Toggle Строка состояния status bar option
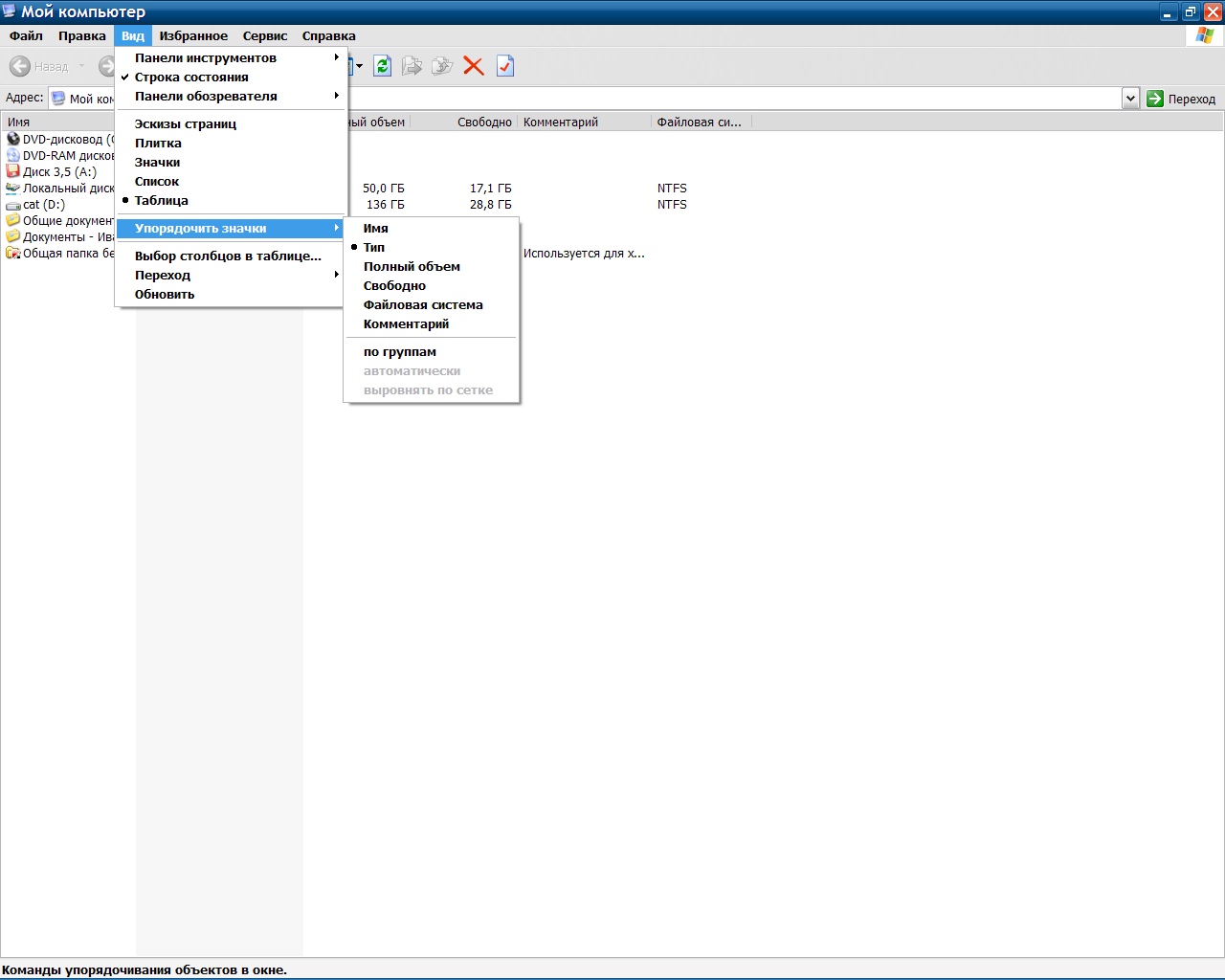This screenshot has width=1225, height=980. point(230,77)
